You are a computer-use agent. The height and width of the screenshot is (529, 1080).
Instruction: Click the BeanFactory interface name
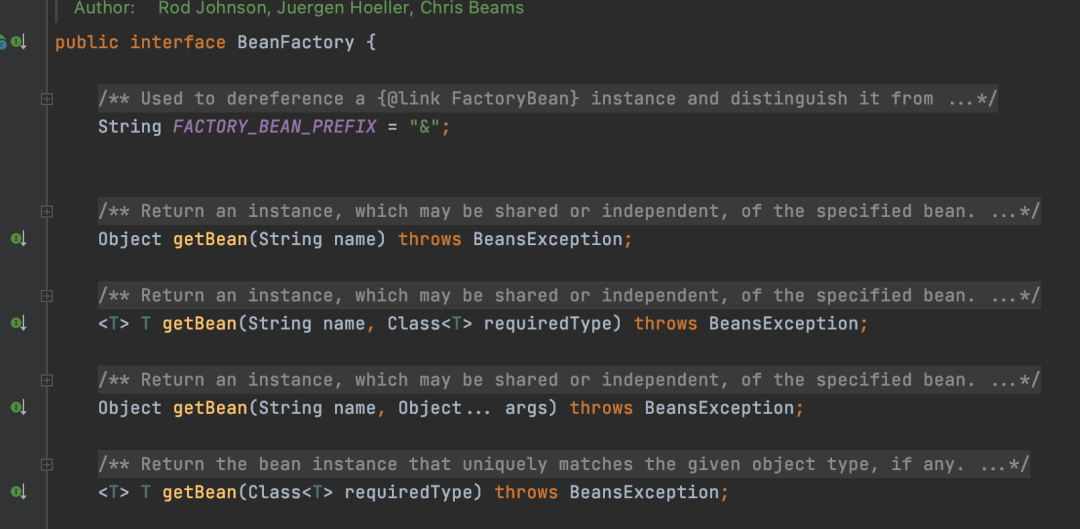pyautogui.click(x=295, y=43)
